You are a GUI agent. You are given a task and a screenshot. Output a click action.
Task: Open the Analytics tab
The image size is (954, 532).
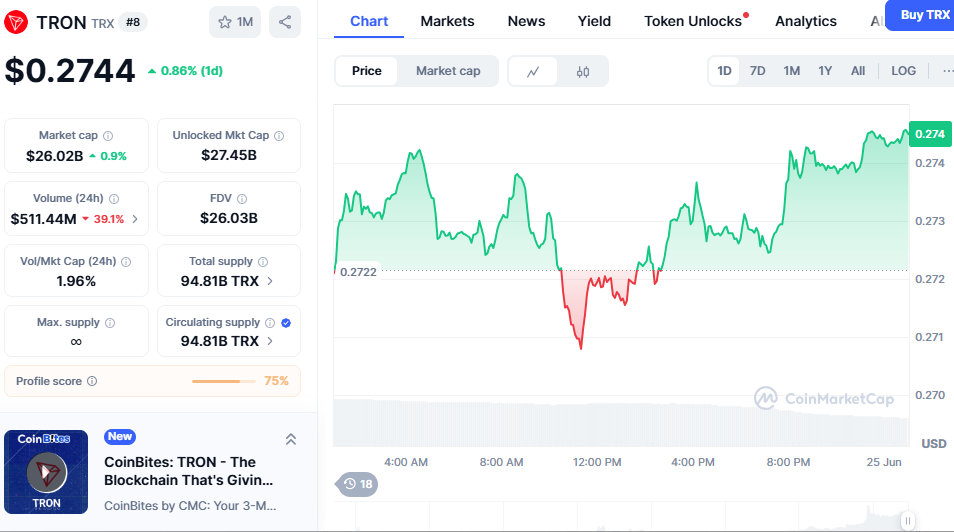point(806,21)
